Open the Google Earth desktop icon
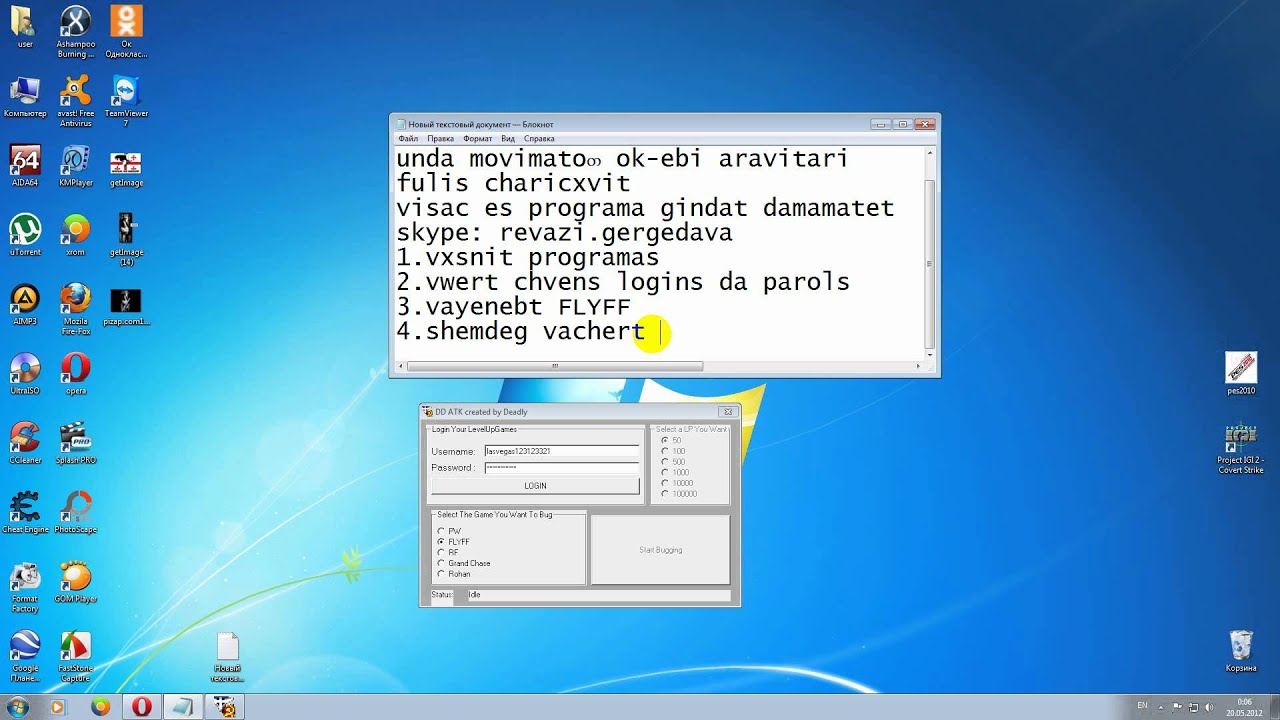 [25, 656]
